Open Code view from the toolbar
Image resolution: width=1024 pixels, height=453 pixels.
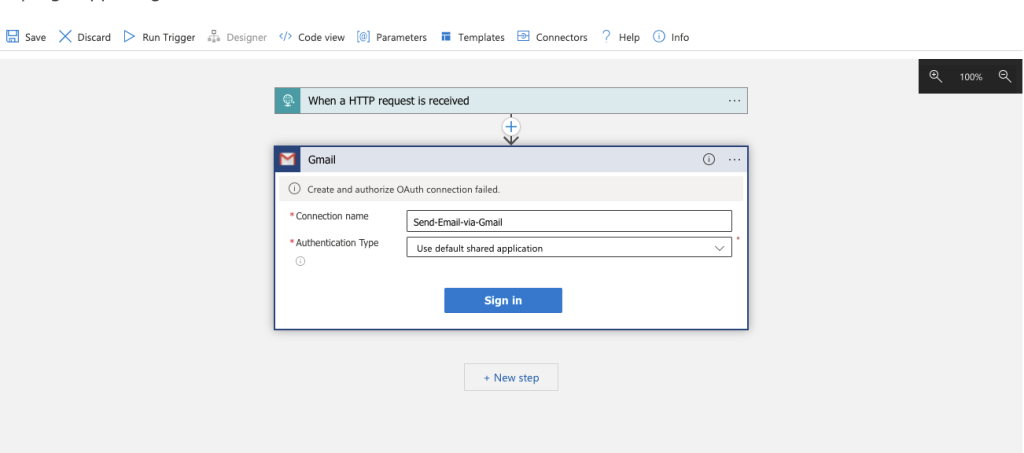click(x=312, y=37)
